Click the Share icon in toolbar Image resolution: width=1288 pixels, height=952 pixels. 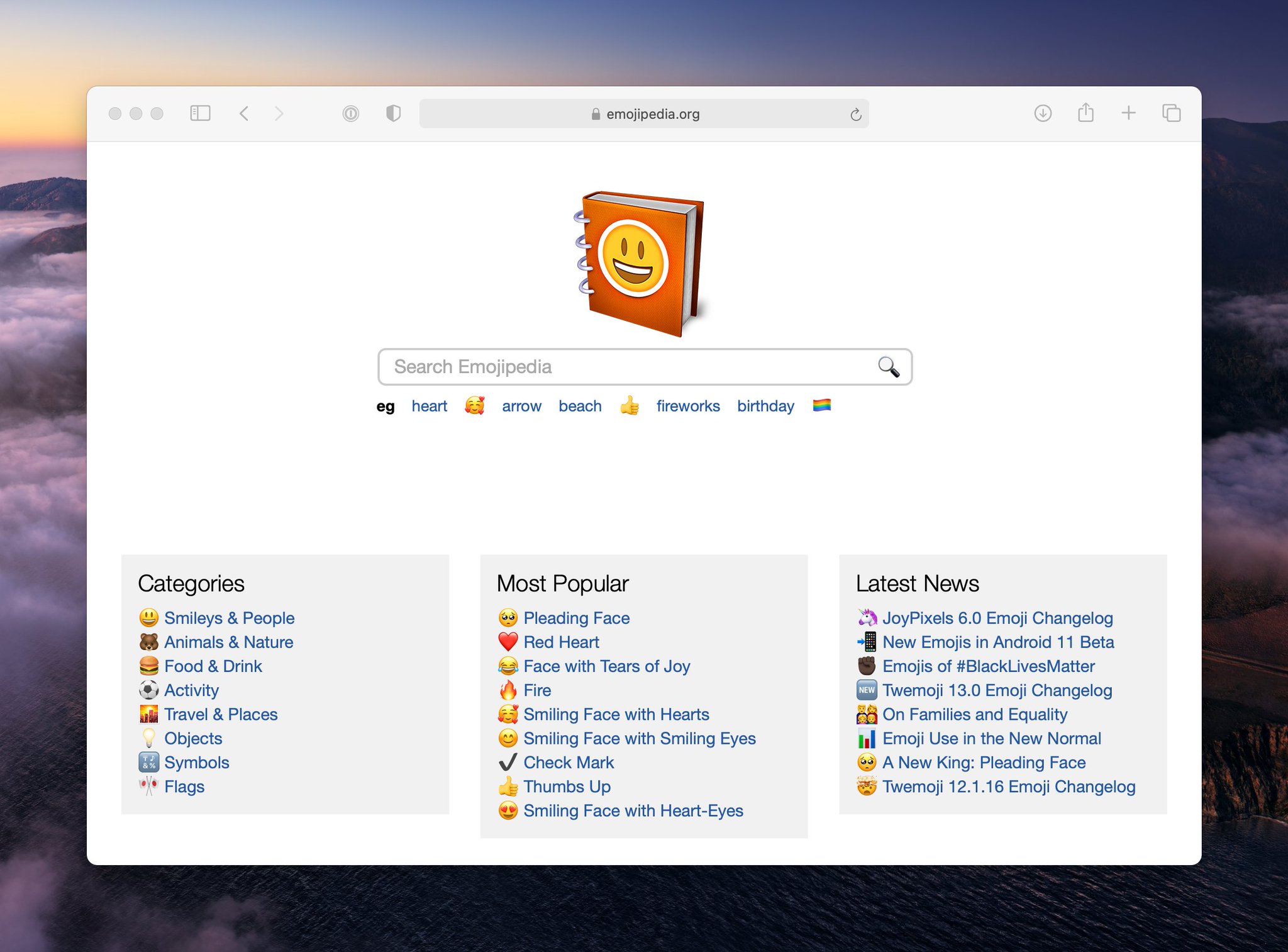click(1085, 113)
